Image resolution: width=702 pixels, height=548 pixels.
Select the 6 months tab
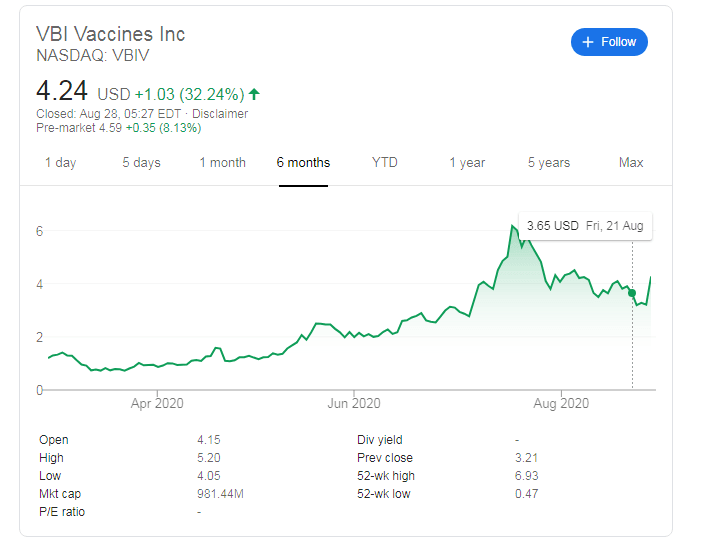click(x=303, y=163)
